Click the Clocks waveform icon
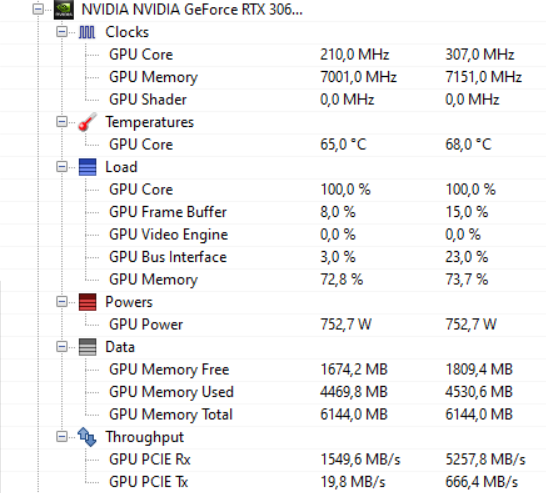Viewport: 546px width, 493px height. pos(87,32)
